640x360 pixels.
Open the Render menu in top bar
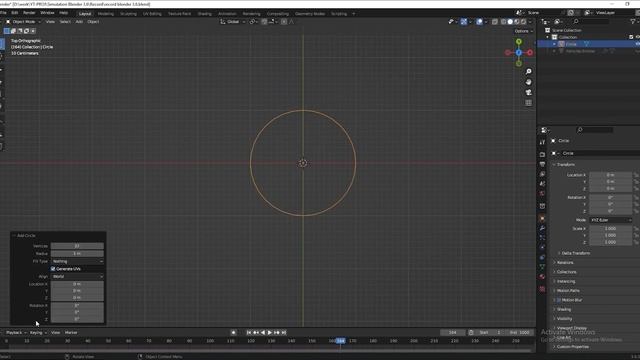tap(29, 13)
